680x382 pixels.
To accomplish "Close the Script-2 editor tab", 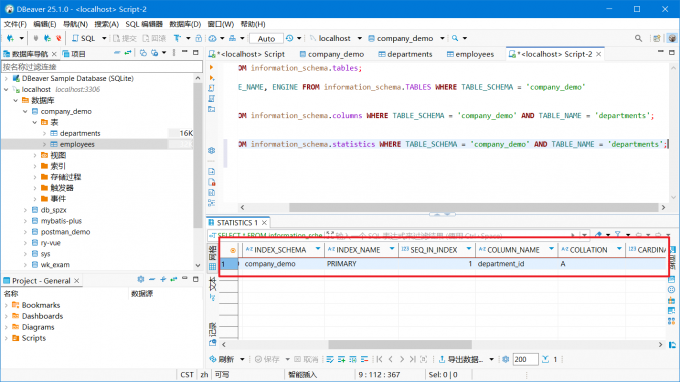I will tap(599, 54).
